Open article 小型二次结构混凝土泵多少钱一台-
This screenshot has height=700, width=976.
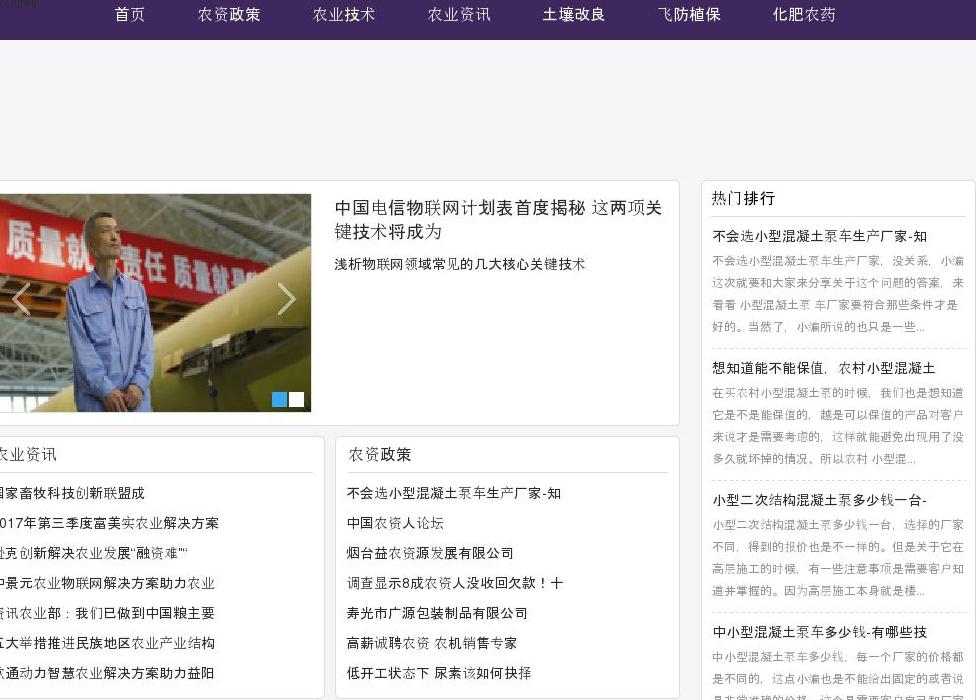click(x=819, y=500)
